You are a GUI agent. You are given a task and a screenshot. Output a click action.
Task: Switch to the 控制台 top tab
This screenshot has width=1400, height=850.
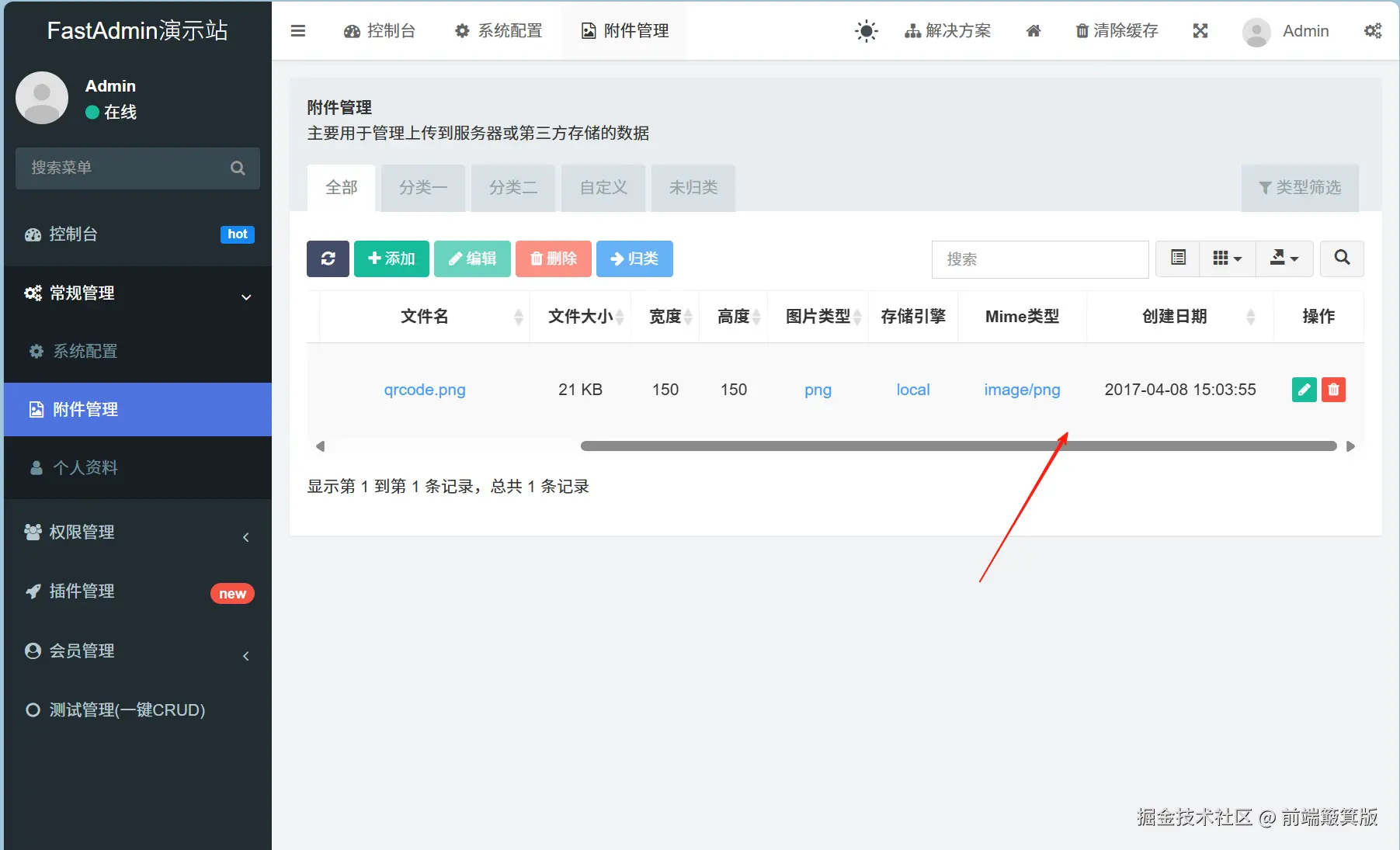(380, 31)
